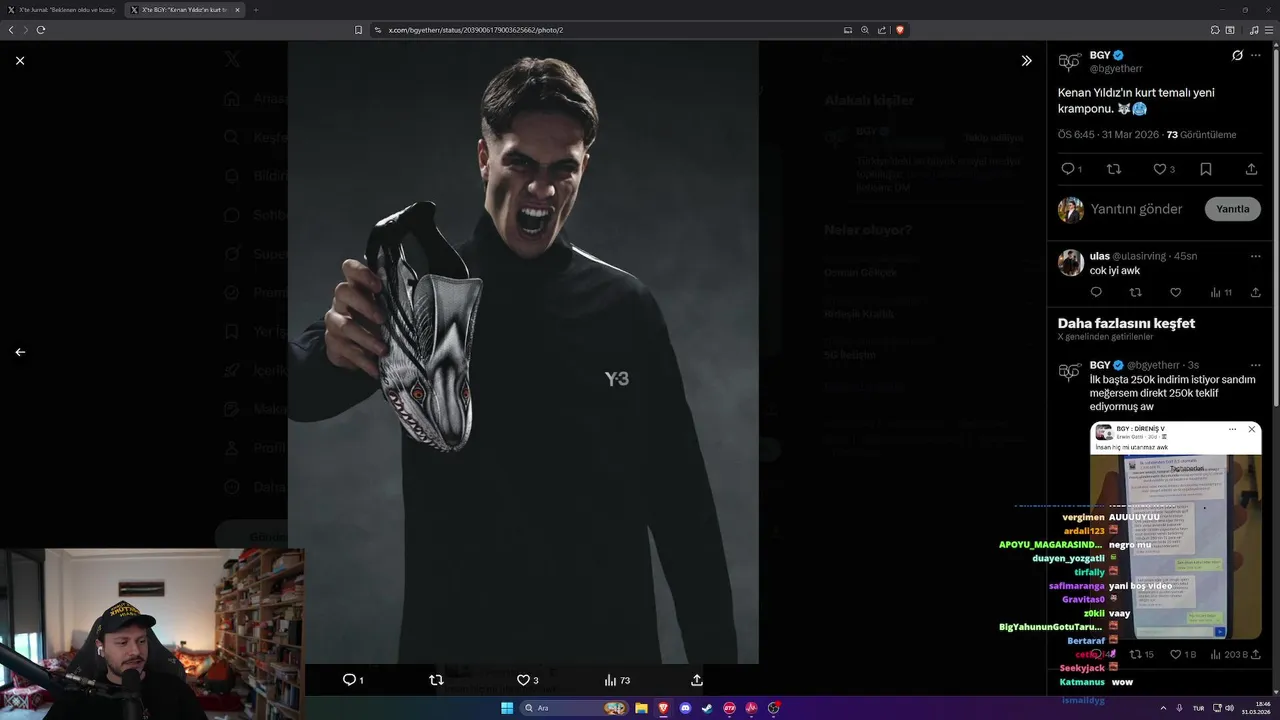Repost icon under ulas comment
The width and height of the screenshot is (1280, 720).
1135,292
